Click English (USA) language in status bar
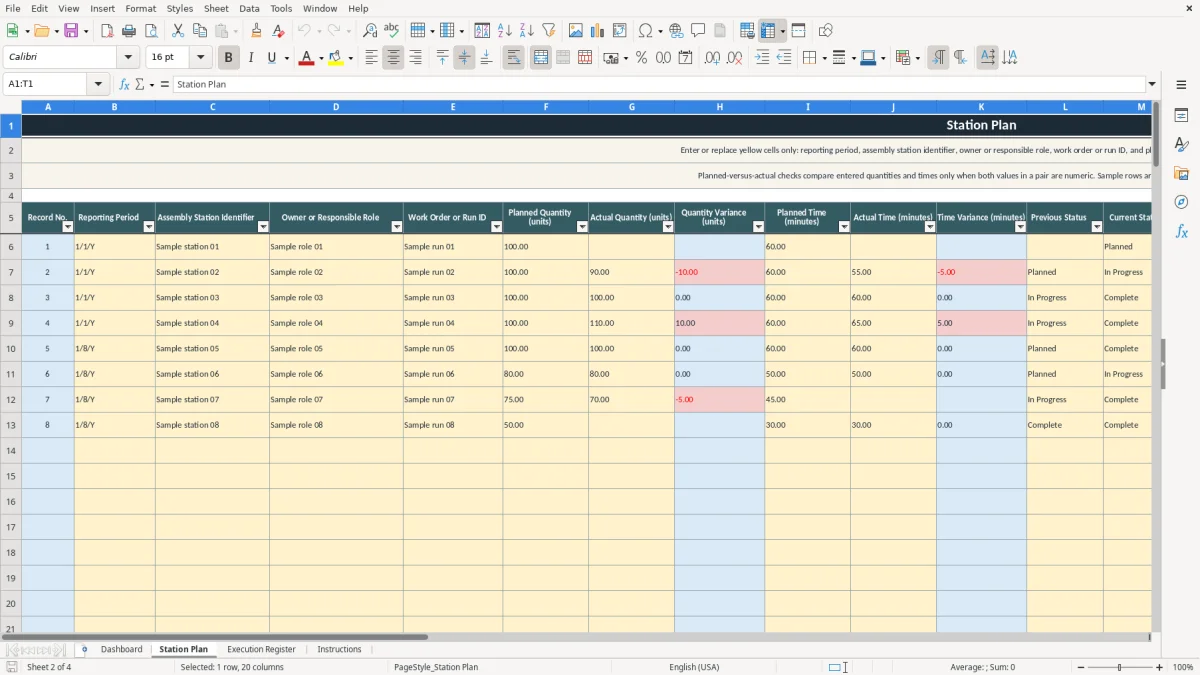This screenshot has height=675, width=1200. tap(694, 667)
